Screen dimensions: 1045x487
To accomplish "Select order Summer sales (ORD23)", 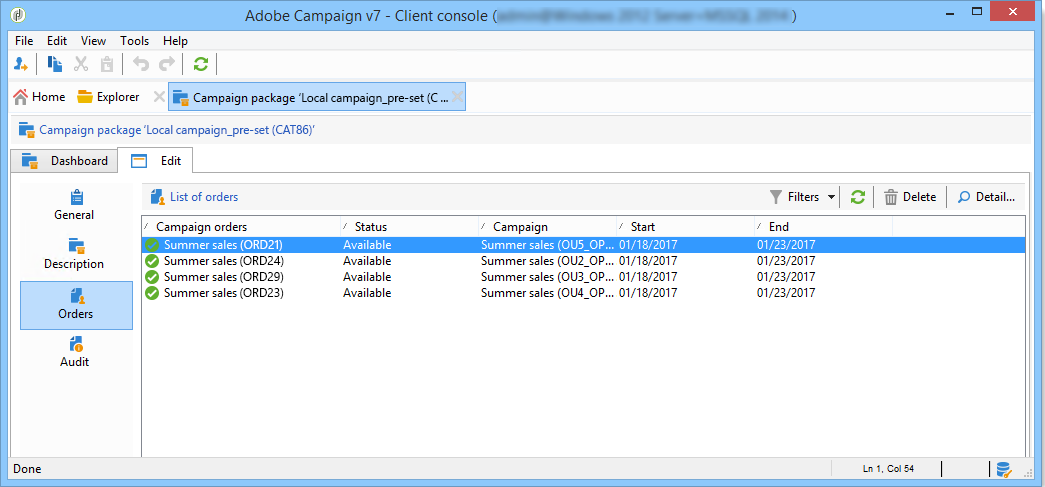I will (x=583, y=292).
